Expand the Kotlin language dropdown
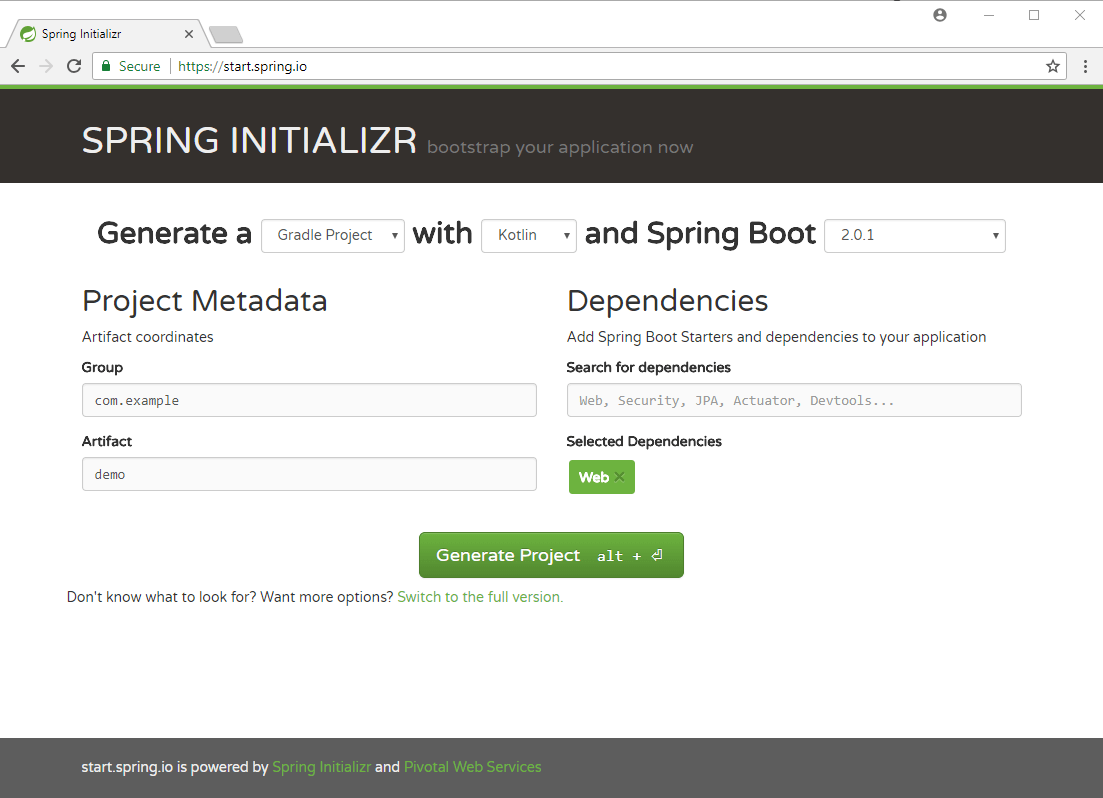This screenshot has width=1103, height=798. pos(528,236)
